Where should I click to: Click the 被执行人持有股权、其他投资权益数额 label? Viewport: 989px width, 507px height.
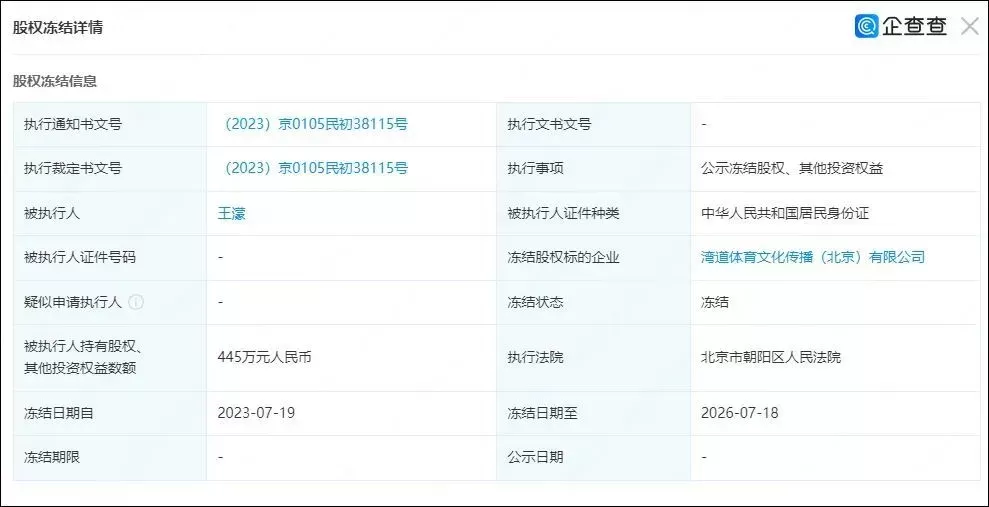click(x=82, y=358)
